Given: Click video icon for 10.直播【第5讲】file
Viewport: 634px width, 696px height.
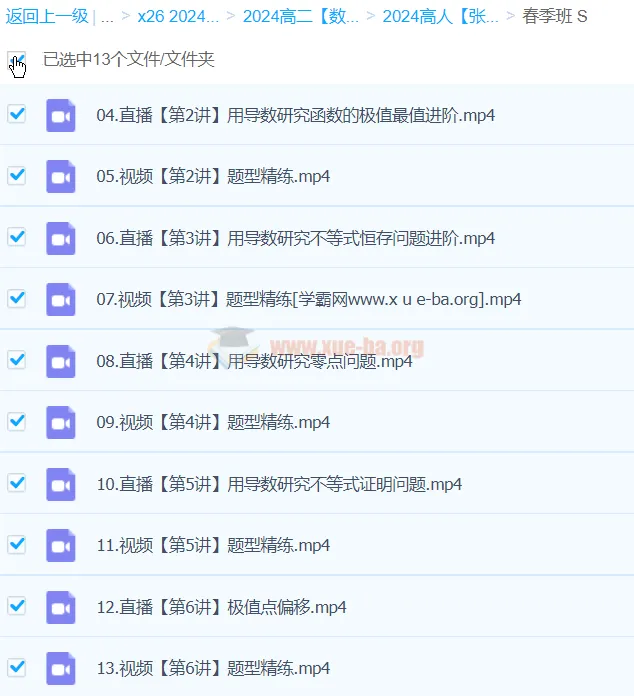Looking at the screenshot, I should click(60, 484).
